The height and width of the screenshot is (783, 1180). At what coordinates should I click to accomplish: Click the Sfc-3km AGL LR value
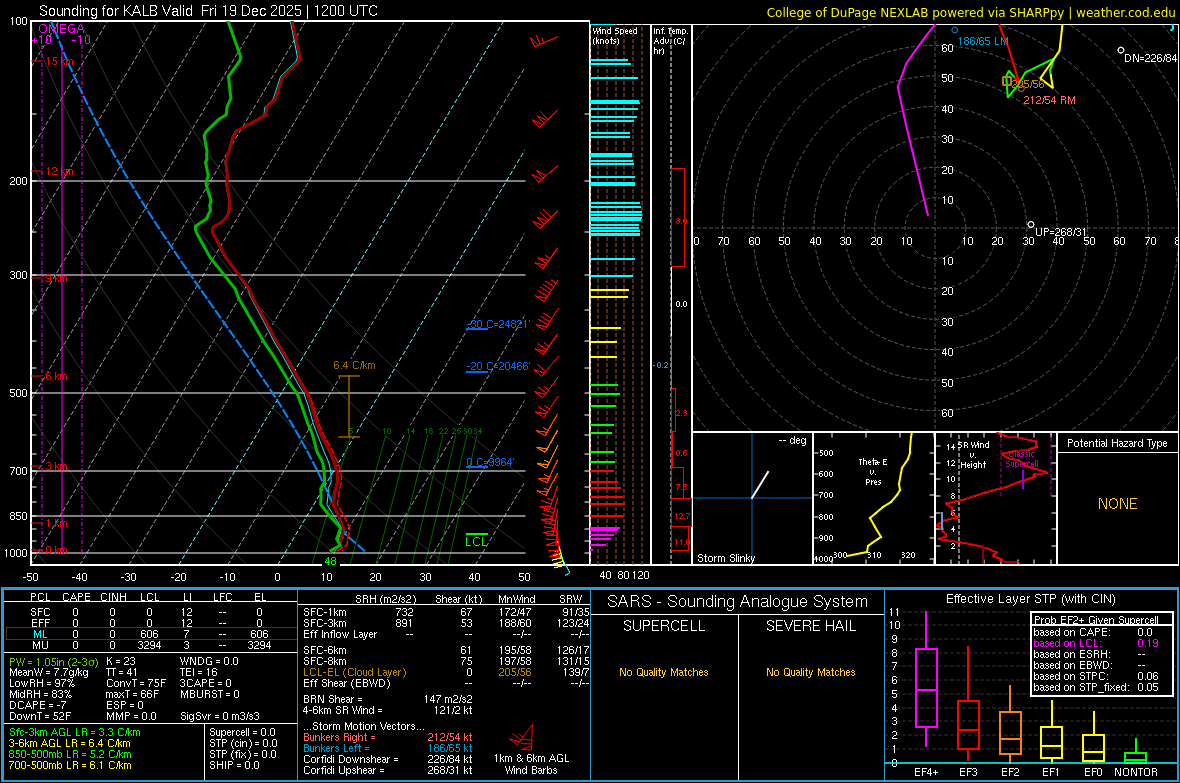[x=75, y=733]
